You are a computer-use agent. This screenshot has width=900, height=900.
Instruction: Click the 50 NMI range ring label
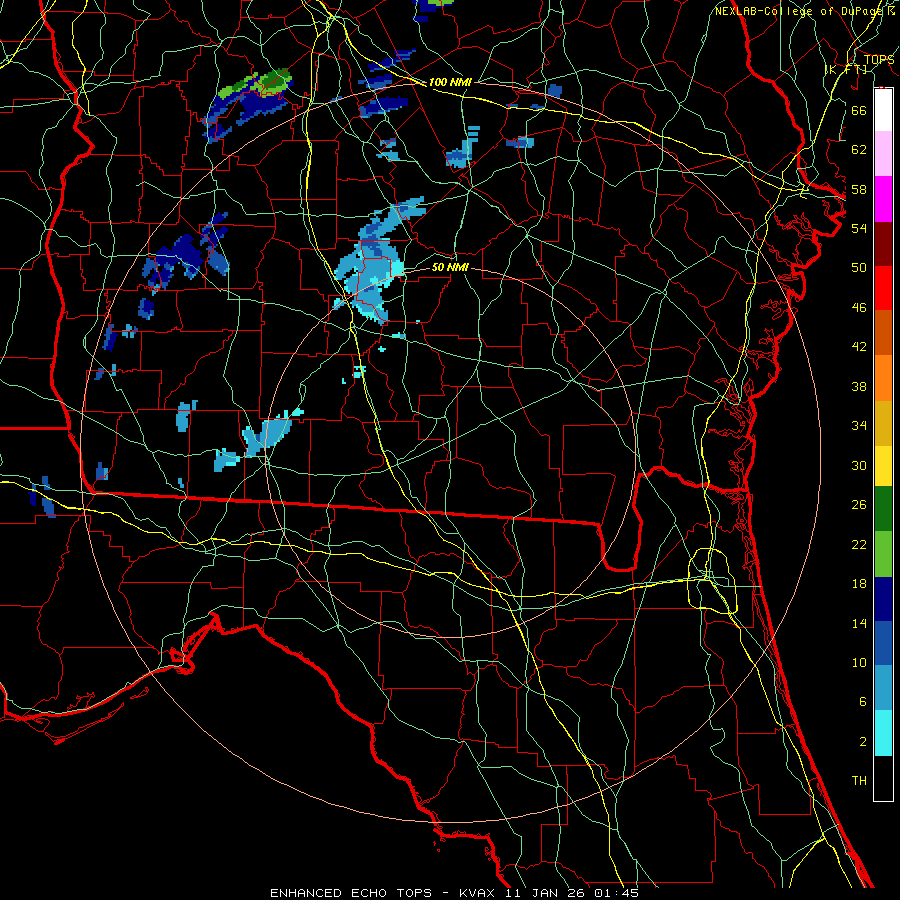point(450,267)
